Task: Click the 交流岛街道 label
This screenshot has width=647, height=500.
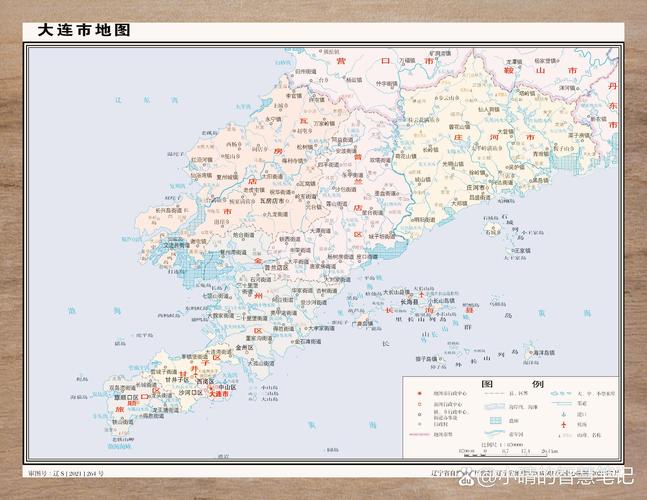Action: pyautogui.click(x=176, y=245)
